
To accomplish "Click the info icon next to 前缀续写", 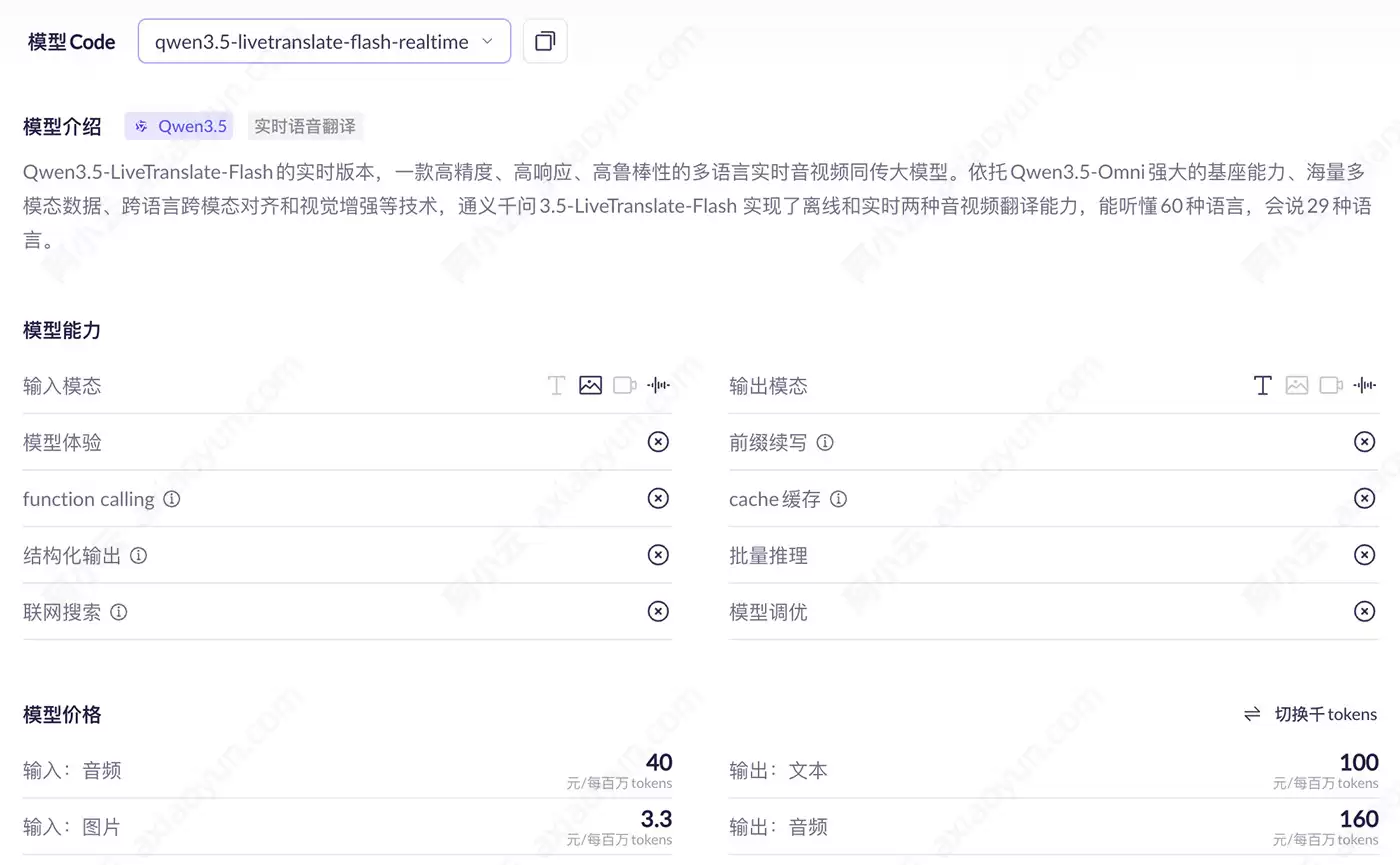I will tap(825, 442).
